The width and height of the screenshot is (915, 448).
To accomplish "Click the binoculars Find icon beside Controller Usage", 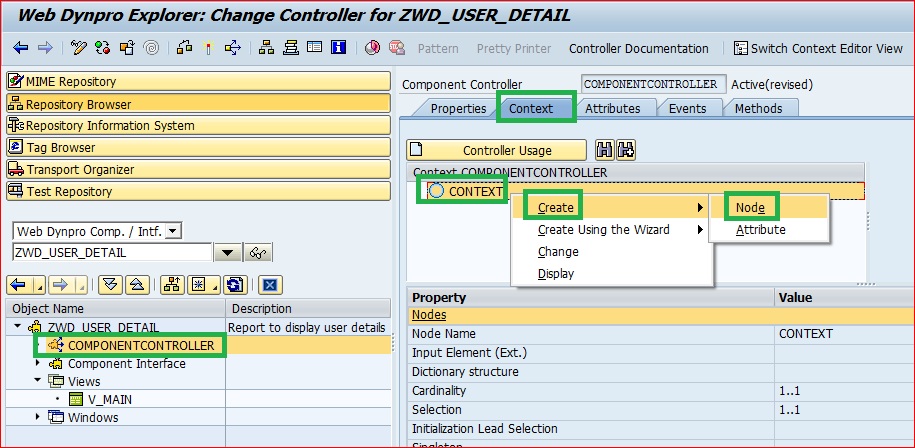I will 605,150.
